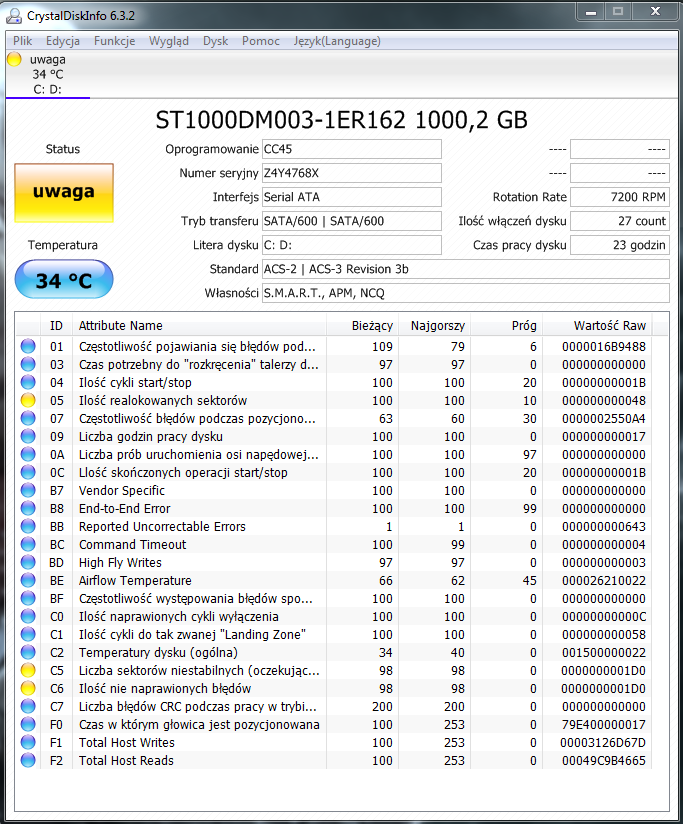
Task: Click the blue status icon for Vendor Specific
Action: coord(28,490)
